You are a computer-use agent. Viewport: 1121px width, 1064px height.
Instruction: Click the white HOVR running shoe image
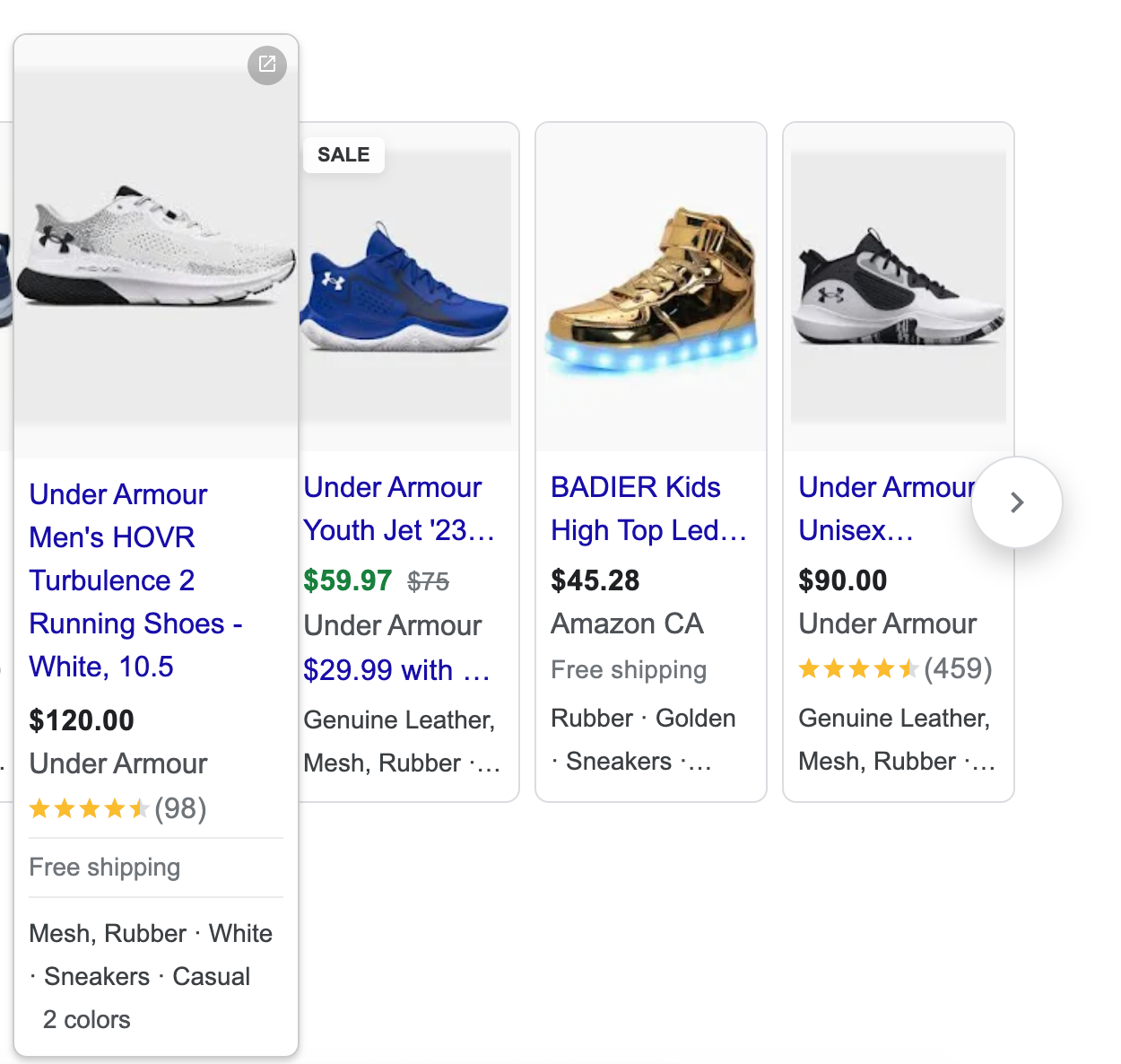pyautogui.click(x=155, y=260)
